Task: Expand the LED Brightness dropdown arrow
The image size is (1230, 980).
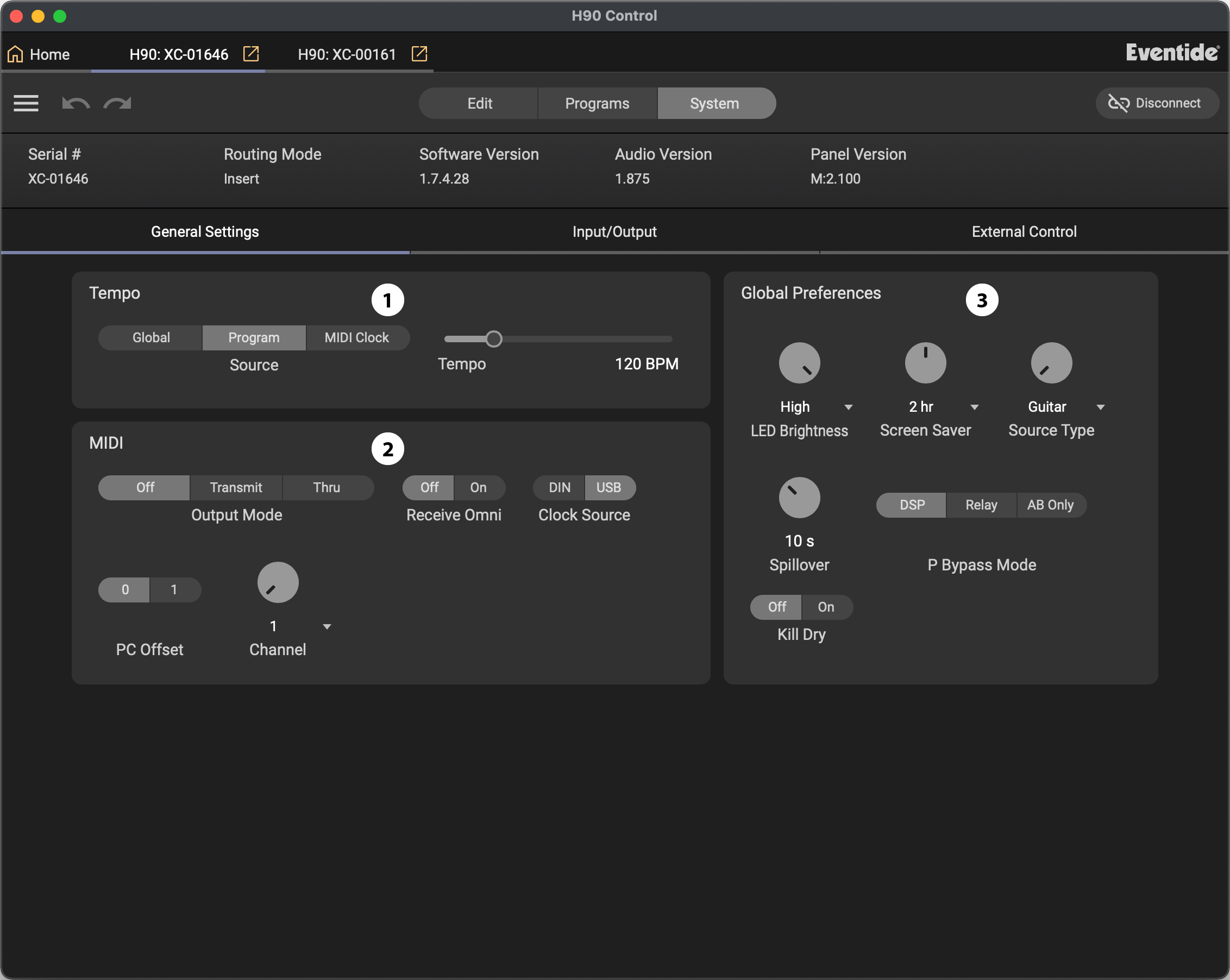Action: [848, 407]
